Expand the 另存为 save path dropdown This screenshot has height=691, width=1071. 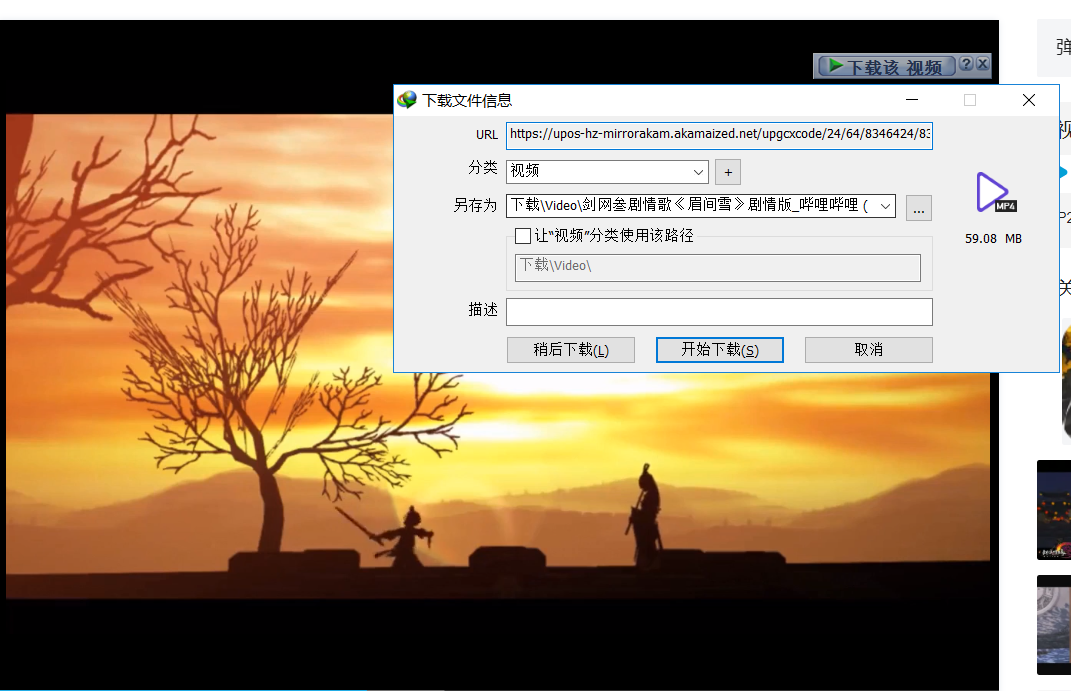coord(885,206)
